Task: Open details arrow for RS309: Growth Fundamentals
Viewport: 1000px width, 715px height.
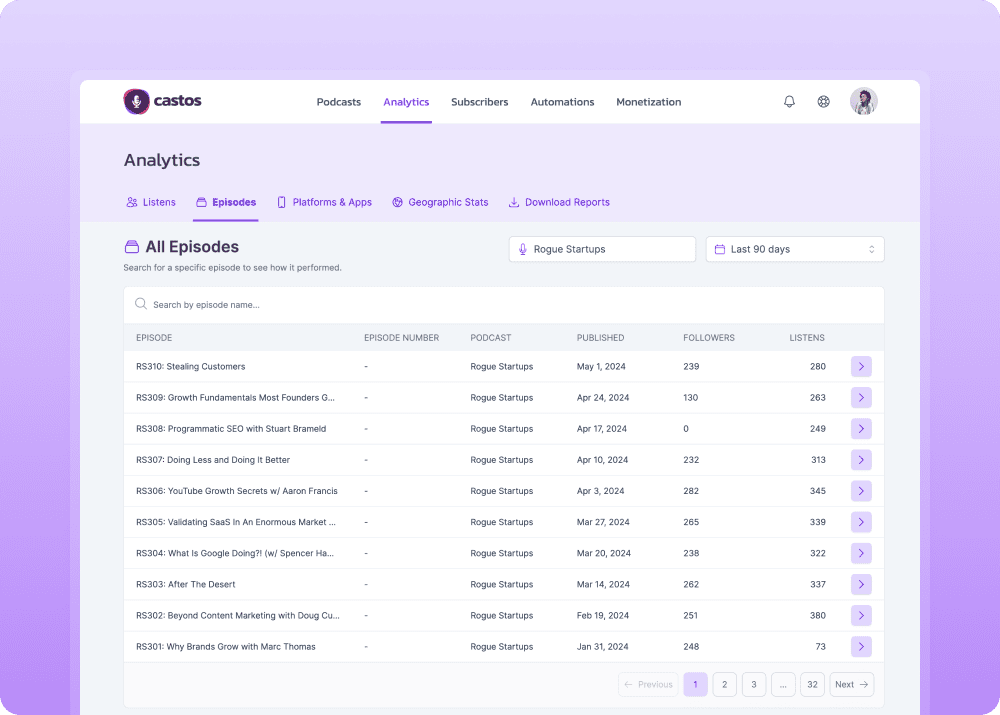Action: click(x=861, y=398)
